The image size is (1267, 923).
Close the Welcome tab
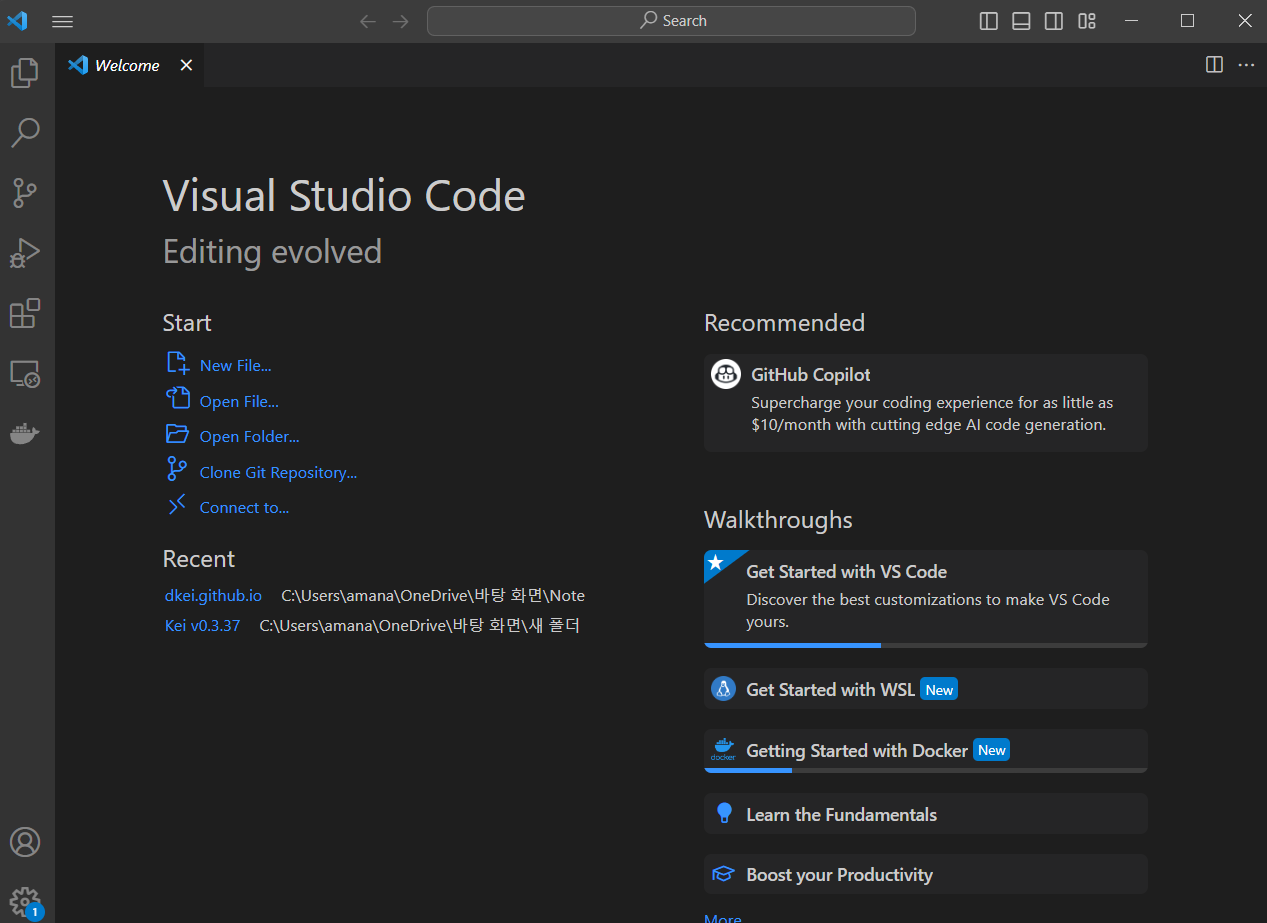(186, 65)
